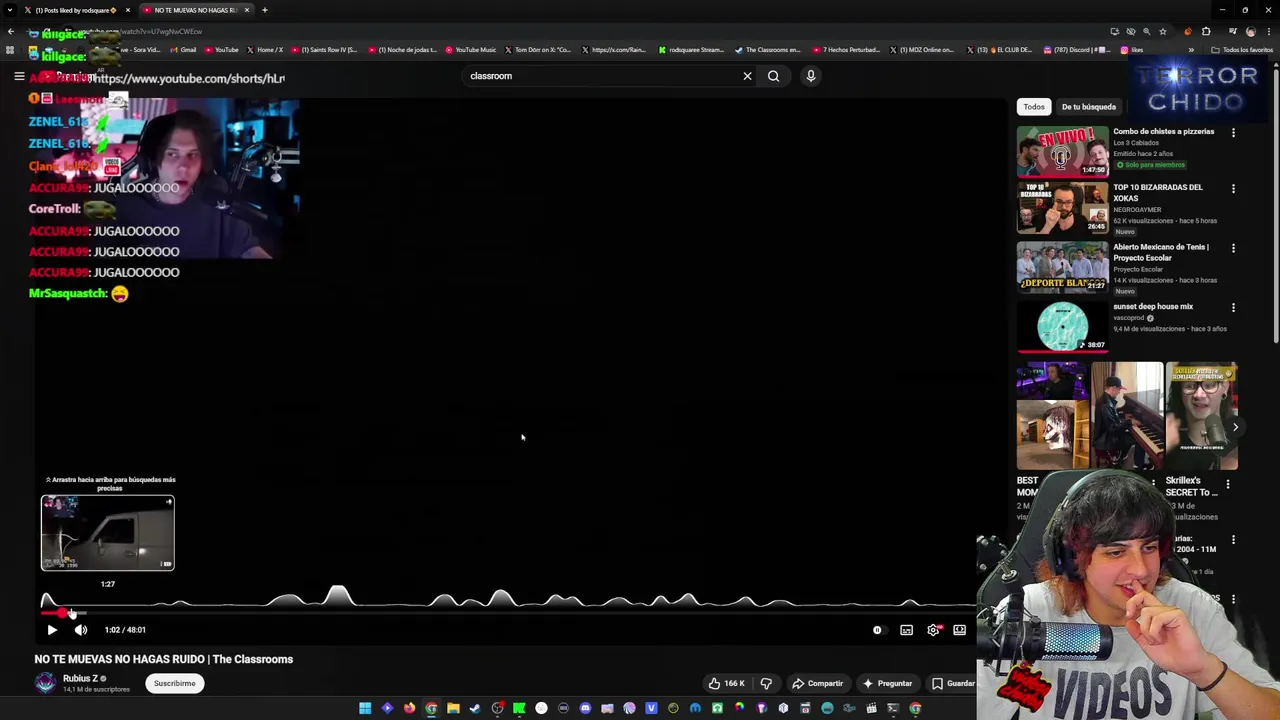Open the Gmail bookmark
1280x720 pixels.
coord(183,50)
